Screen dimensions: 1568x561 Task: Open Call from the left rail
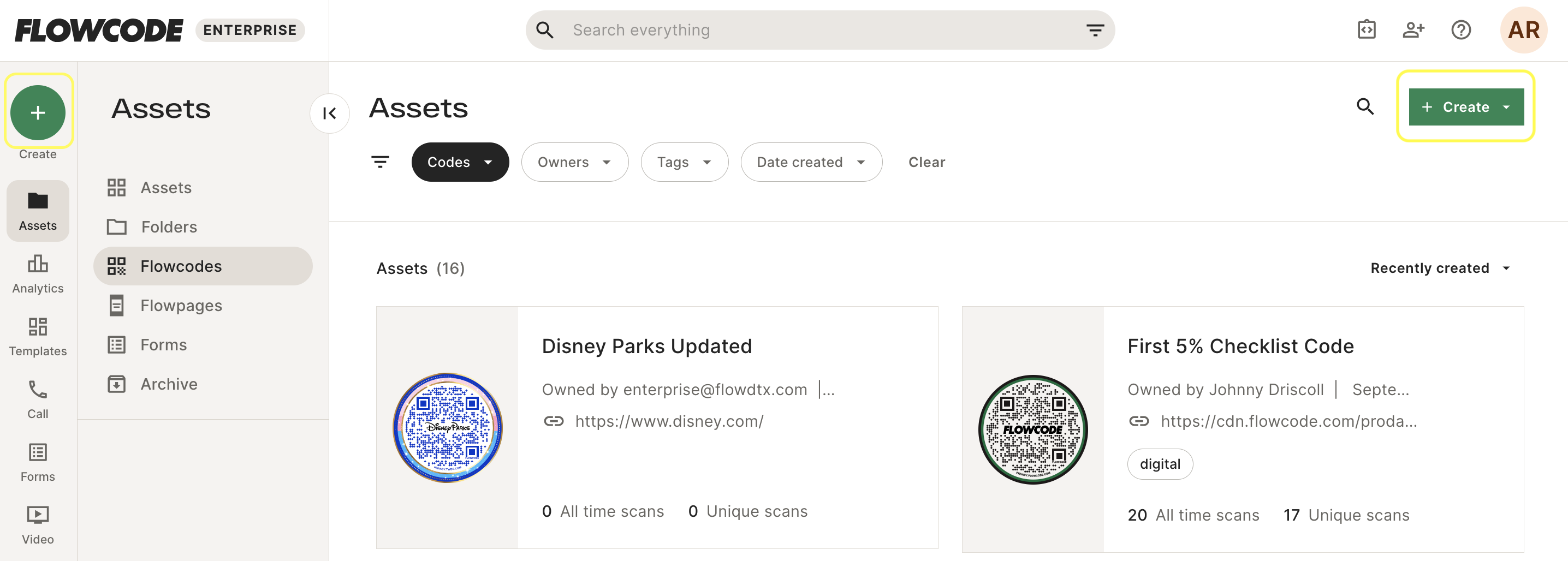point(38,400)
